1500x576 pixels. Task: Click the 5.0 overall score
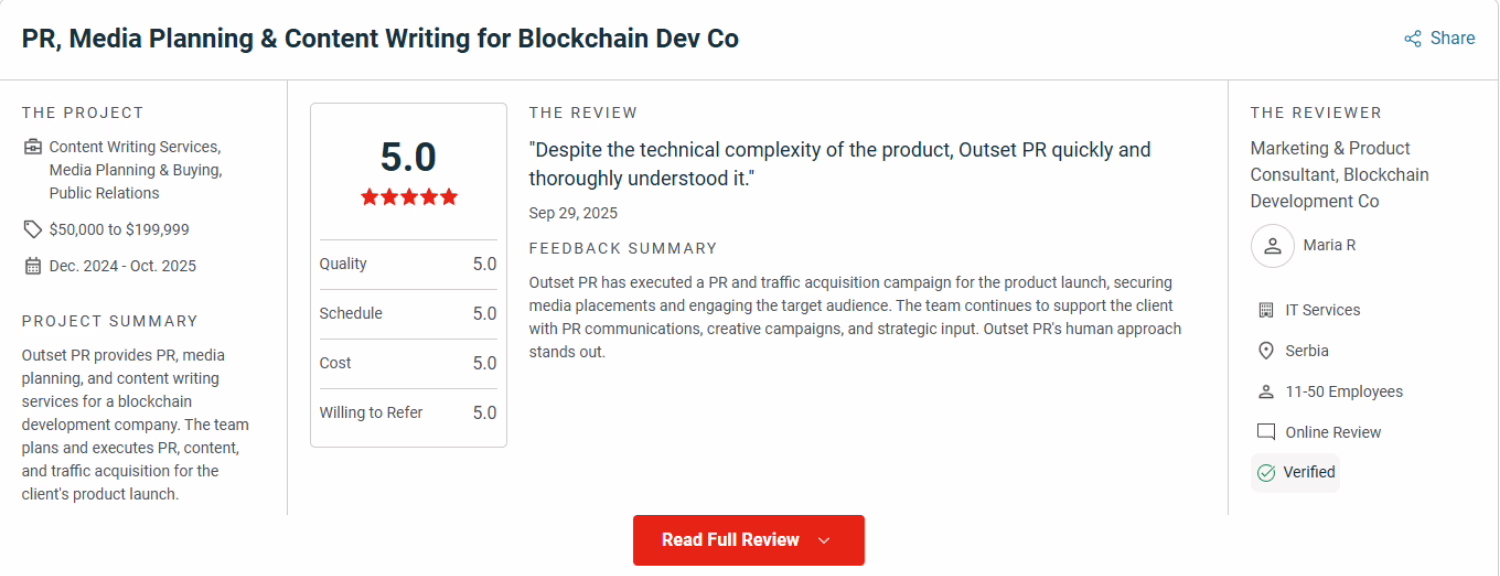pyautogui.click(x=408, y=158)
